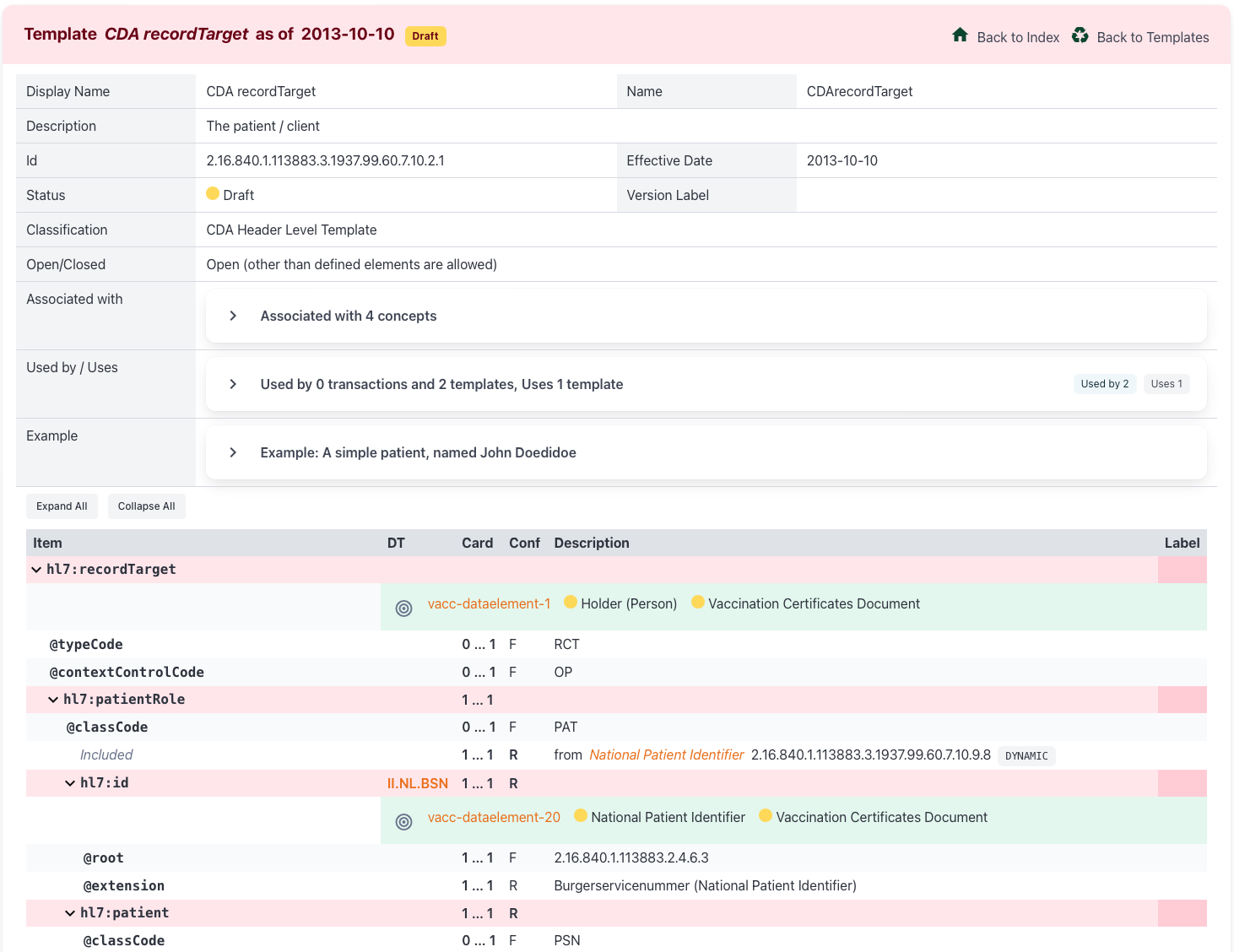Viewport: 1234px width, 952px height.
Task: Collapse the hl7:patient tree node
Action: click(x=70, y=913)
